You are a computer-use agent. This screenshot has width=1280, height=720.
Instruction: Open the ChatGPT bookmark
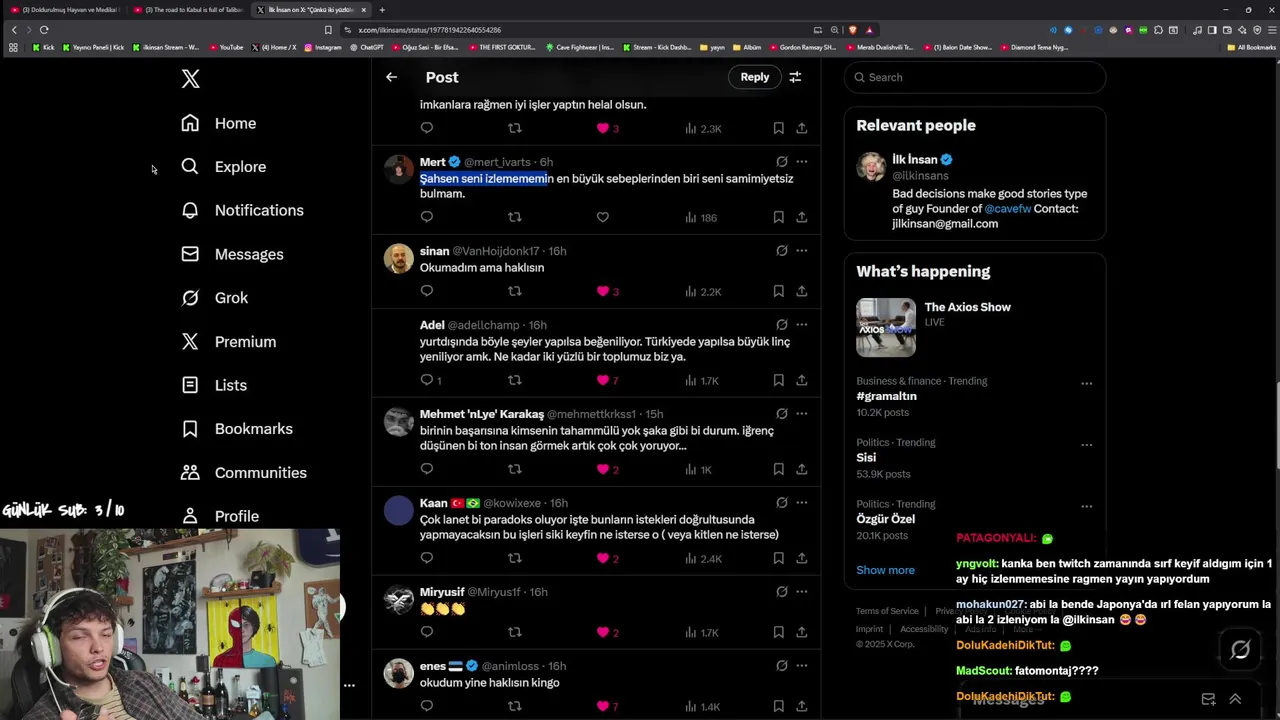coord(365,47)
